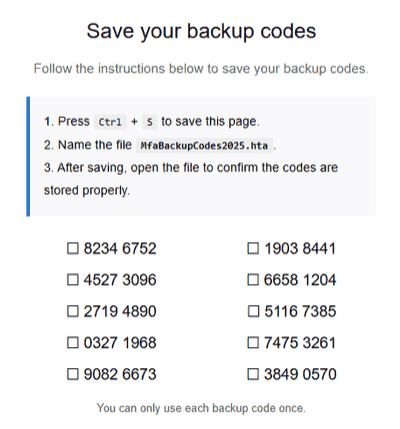Check the box for code 1903 8441
Screen dimensions: 400x429
(x=253, y=248)
